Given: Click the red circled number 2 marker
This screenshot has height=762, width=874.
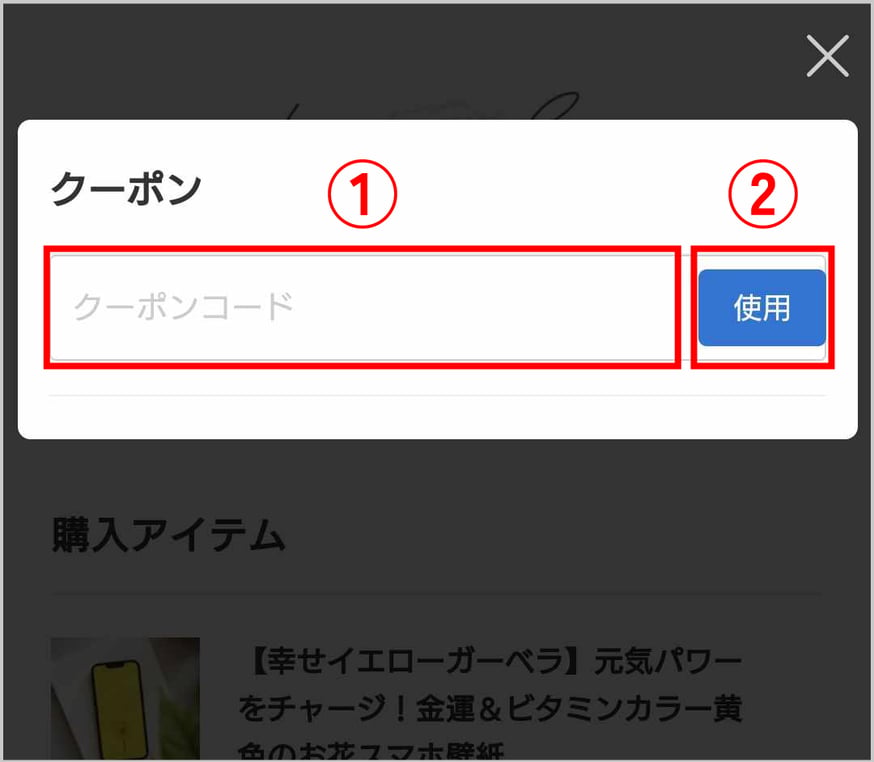Looking at the screenshot, I should point(763,194).
